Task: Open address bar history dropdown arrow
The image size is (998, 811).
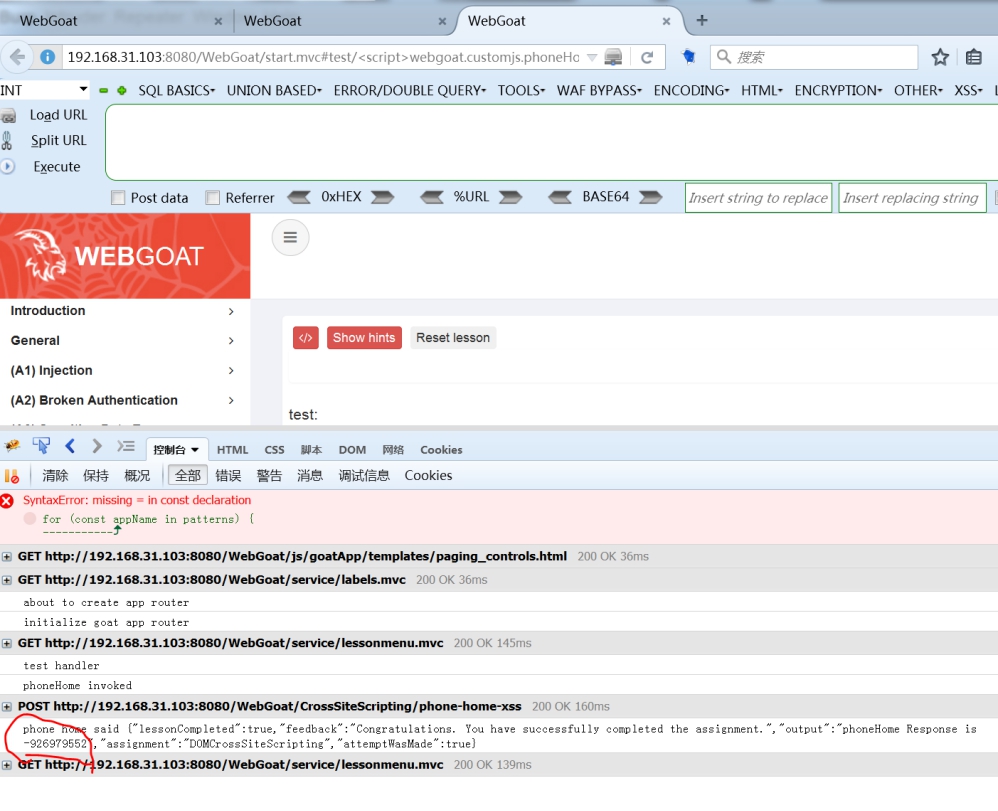Action: tap(591, 58)
